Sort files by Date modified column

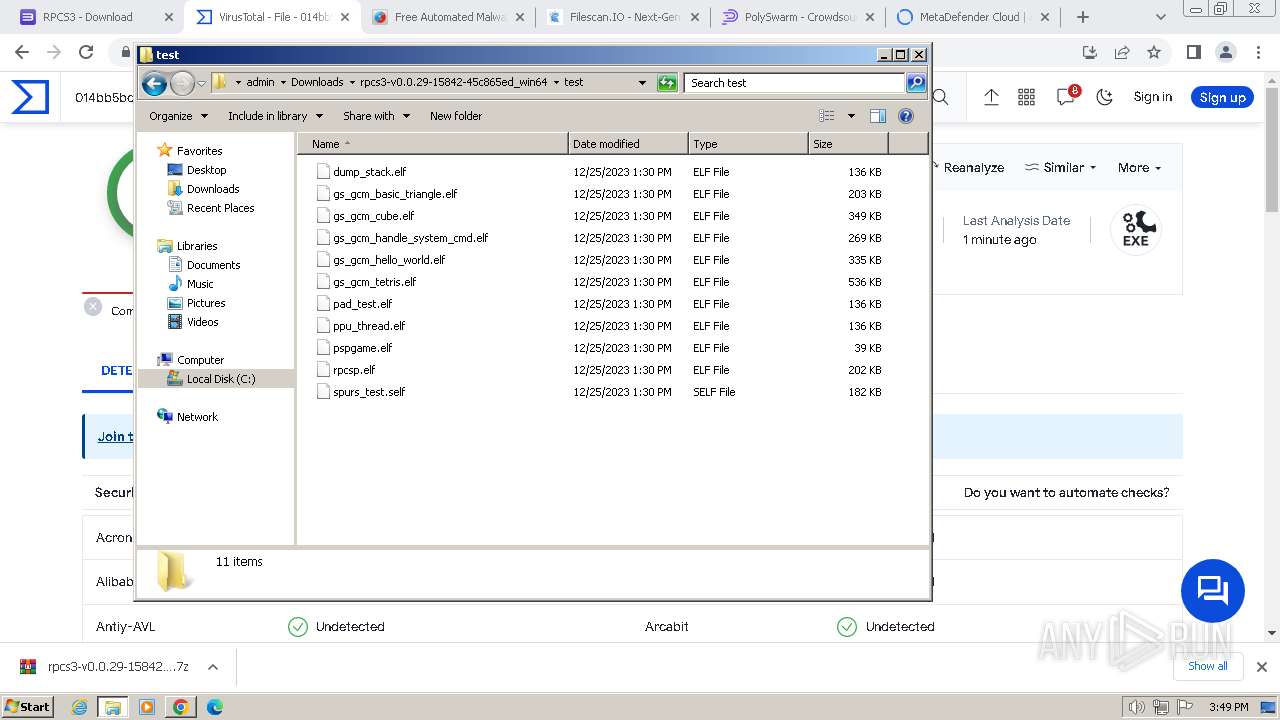[628, 144]
